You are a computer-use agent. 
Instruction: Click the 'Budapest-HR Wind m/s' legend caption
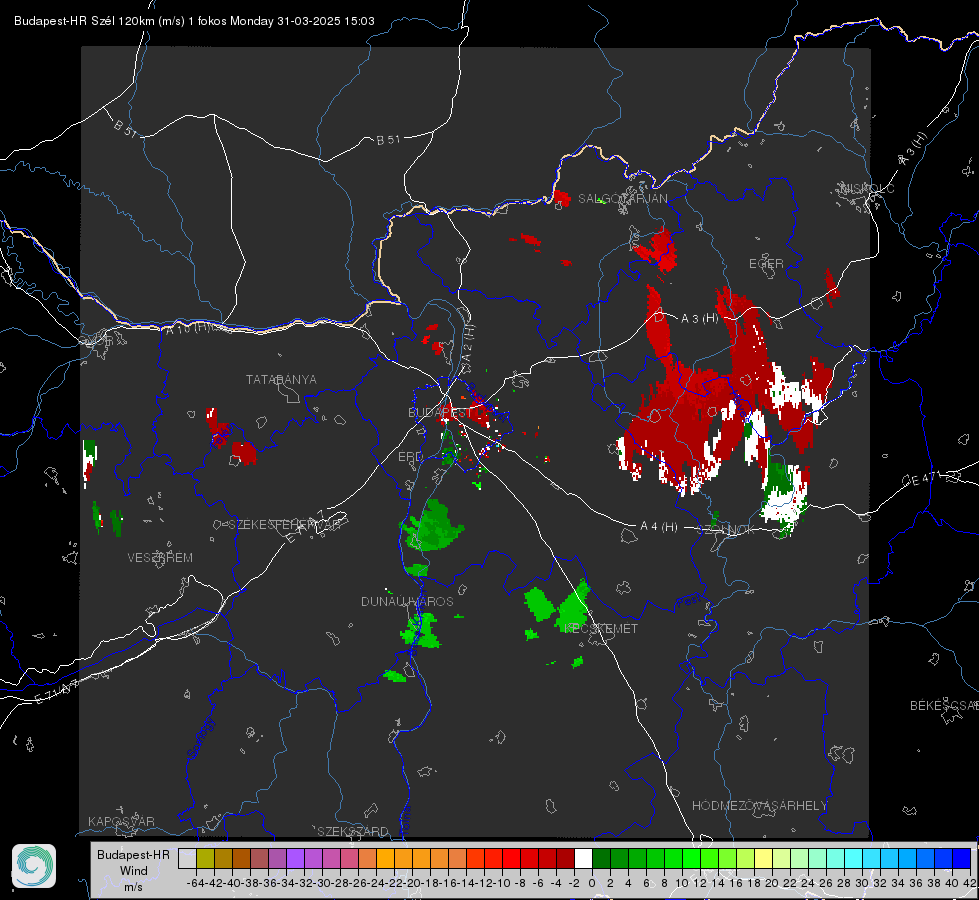pyautogui.click(x=134, y=871)
